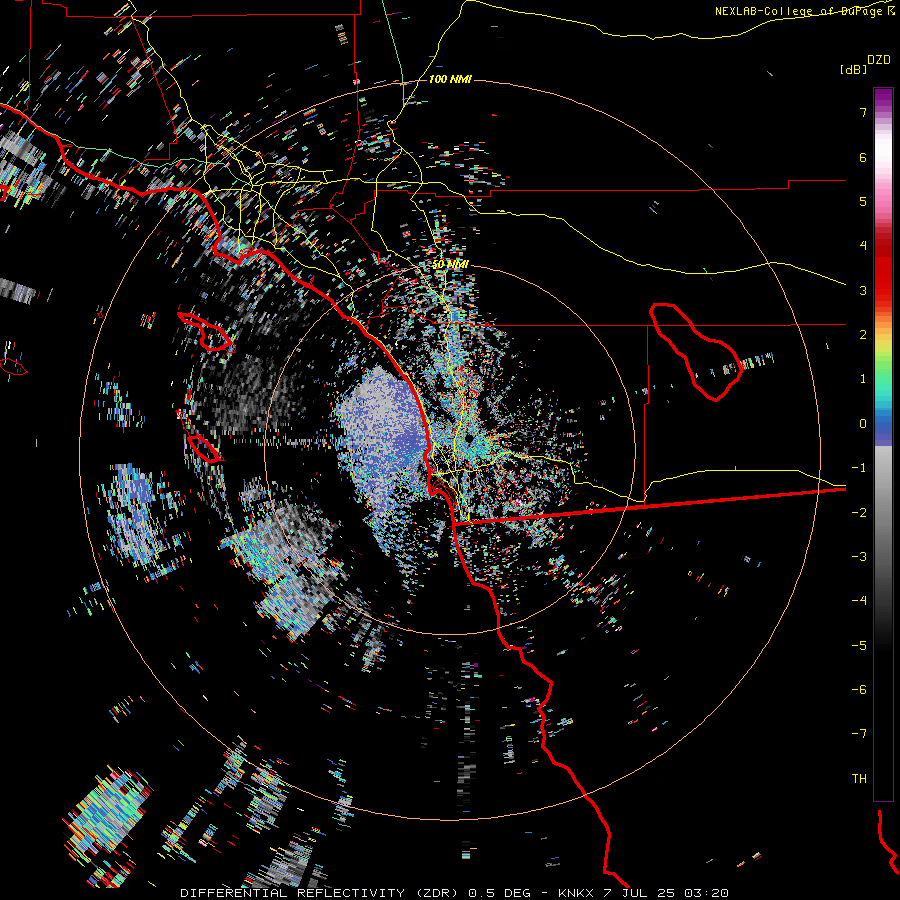Select the 0 value on the color scale

(863, 424)
